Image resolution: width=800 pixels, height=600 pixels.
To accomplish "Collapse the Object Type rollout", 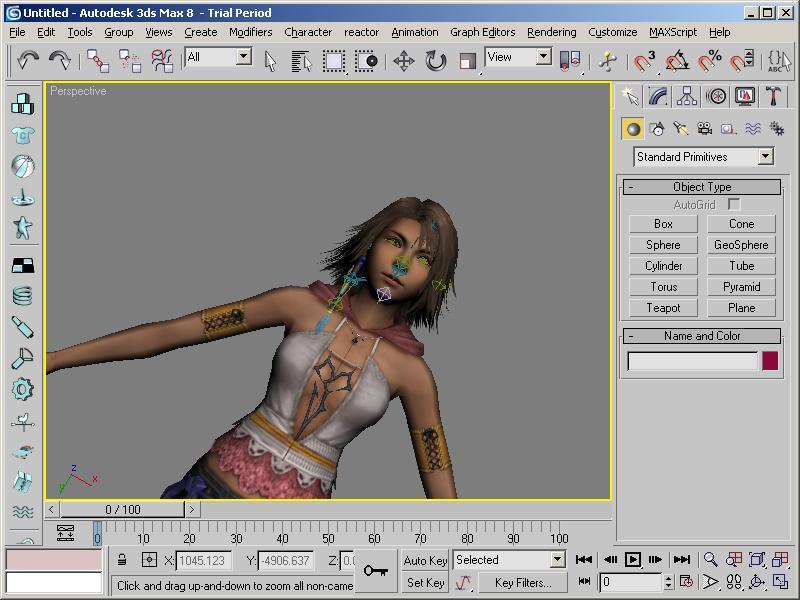I will pos(702,187).
